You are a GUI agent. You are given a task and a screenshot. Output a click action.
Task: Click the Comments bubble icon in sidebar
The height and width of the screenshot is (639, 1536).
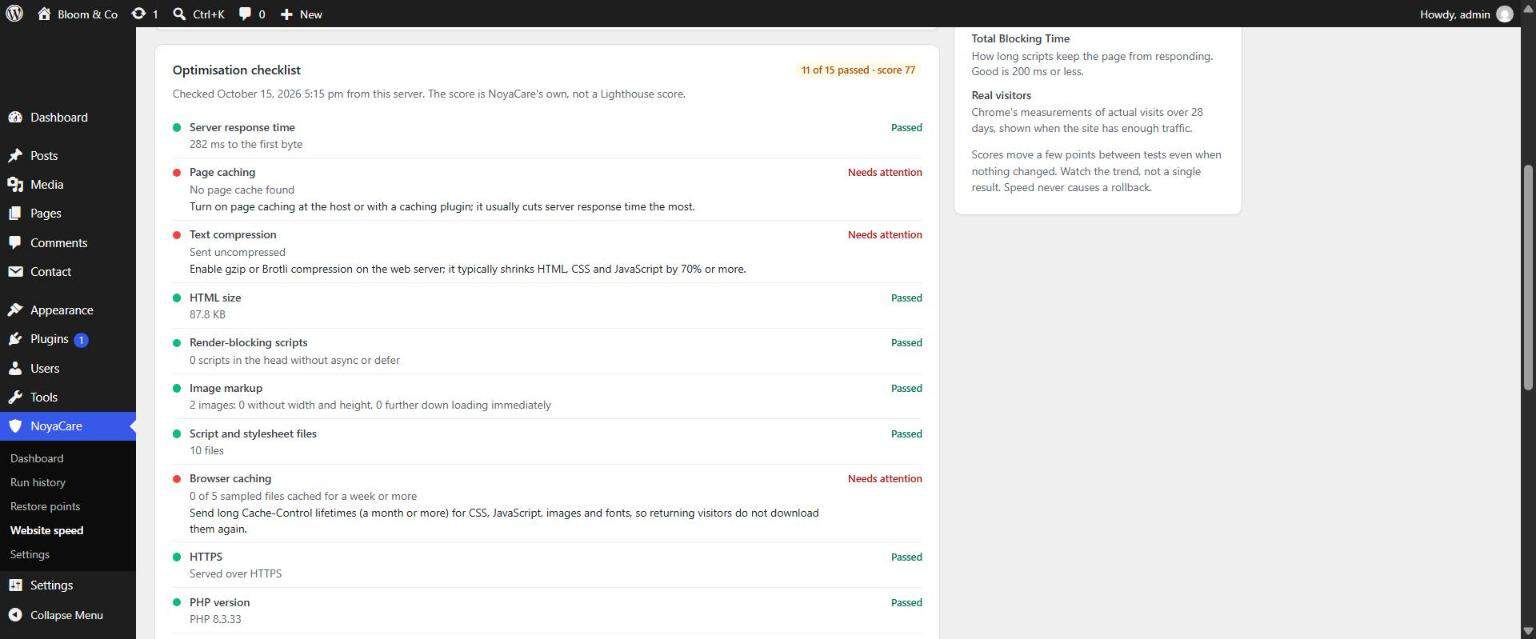(15, 243)
